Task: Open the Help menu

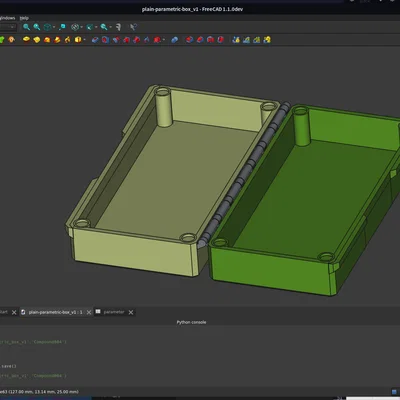Action: [x=24, y=18]
